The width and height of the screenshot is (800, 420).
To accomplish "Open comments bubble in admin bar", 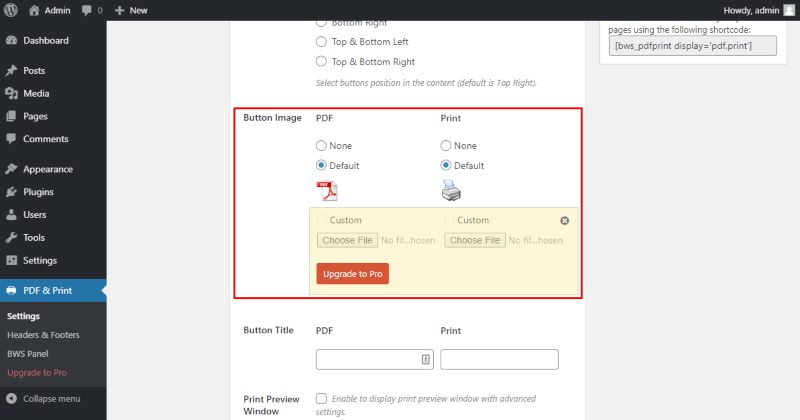I will click(x=92, y=10).
